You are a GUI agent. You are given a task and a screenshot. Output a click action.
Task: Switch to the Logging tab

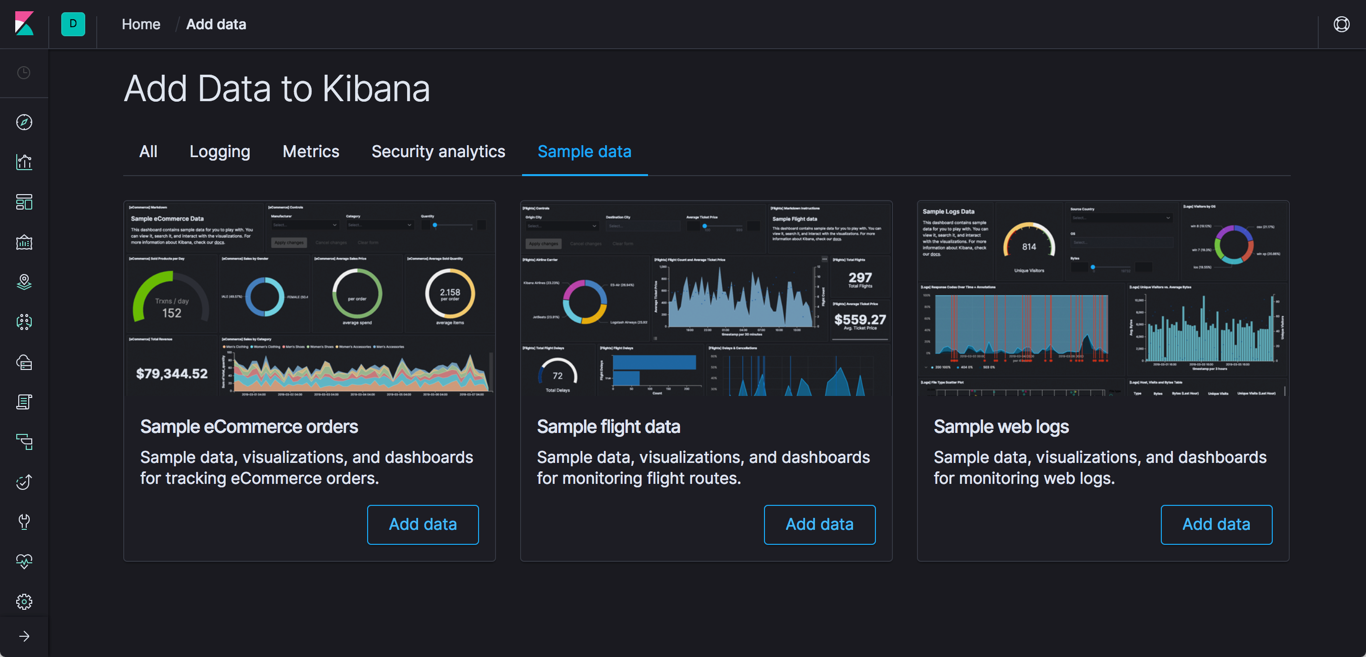(x=219, y=151)
